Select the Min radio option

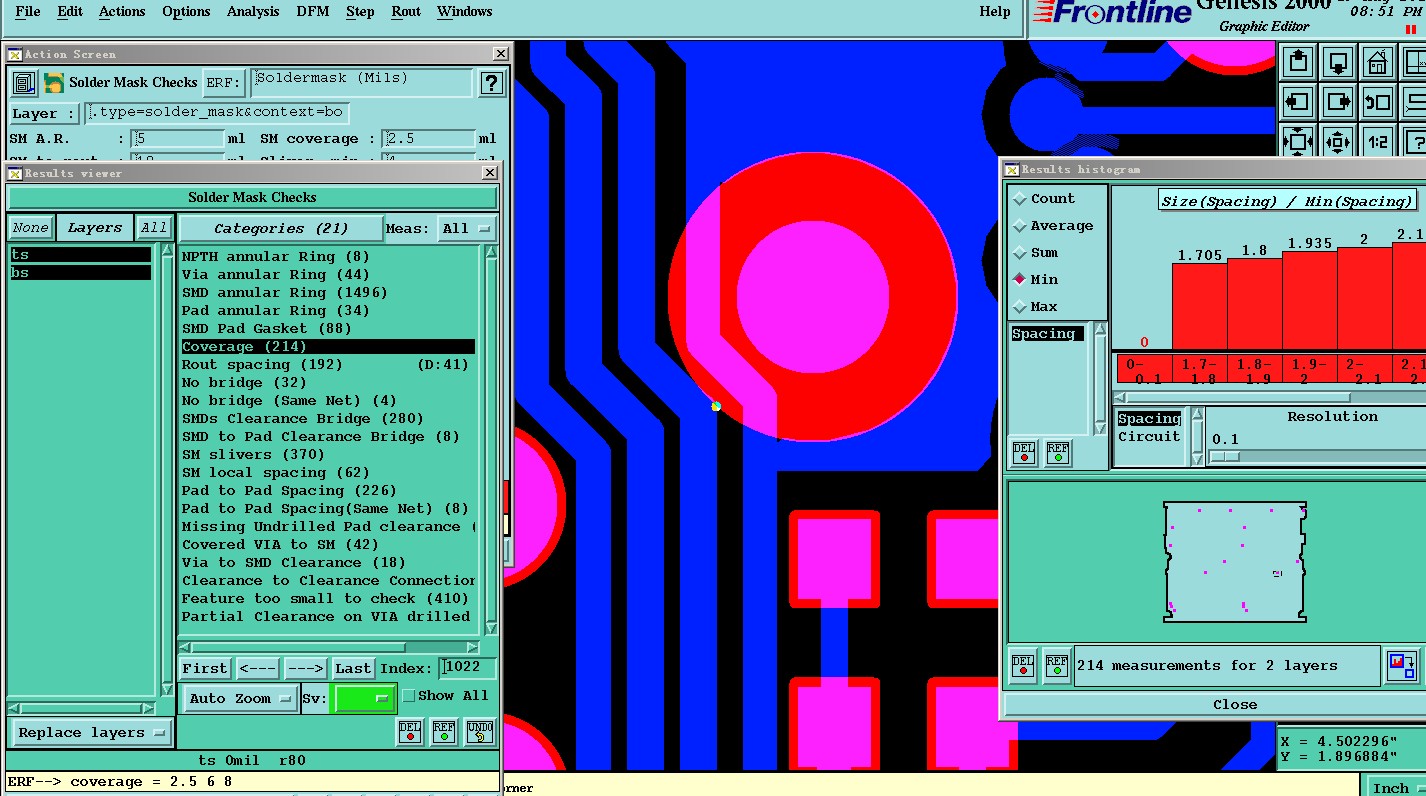coord(1036,279)
